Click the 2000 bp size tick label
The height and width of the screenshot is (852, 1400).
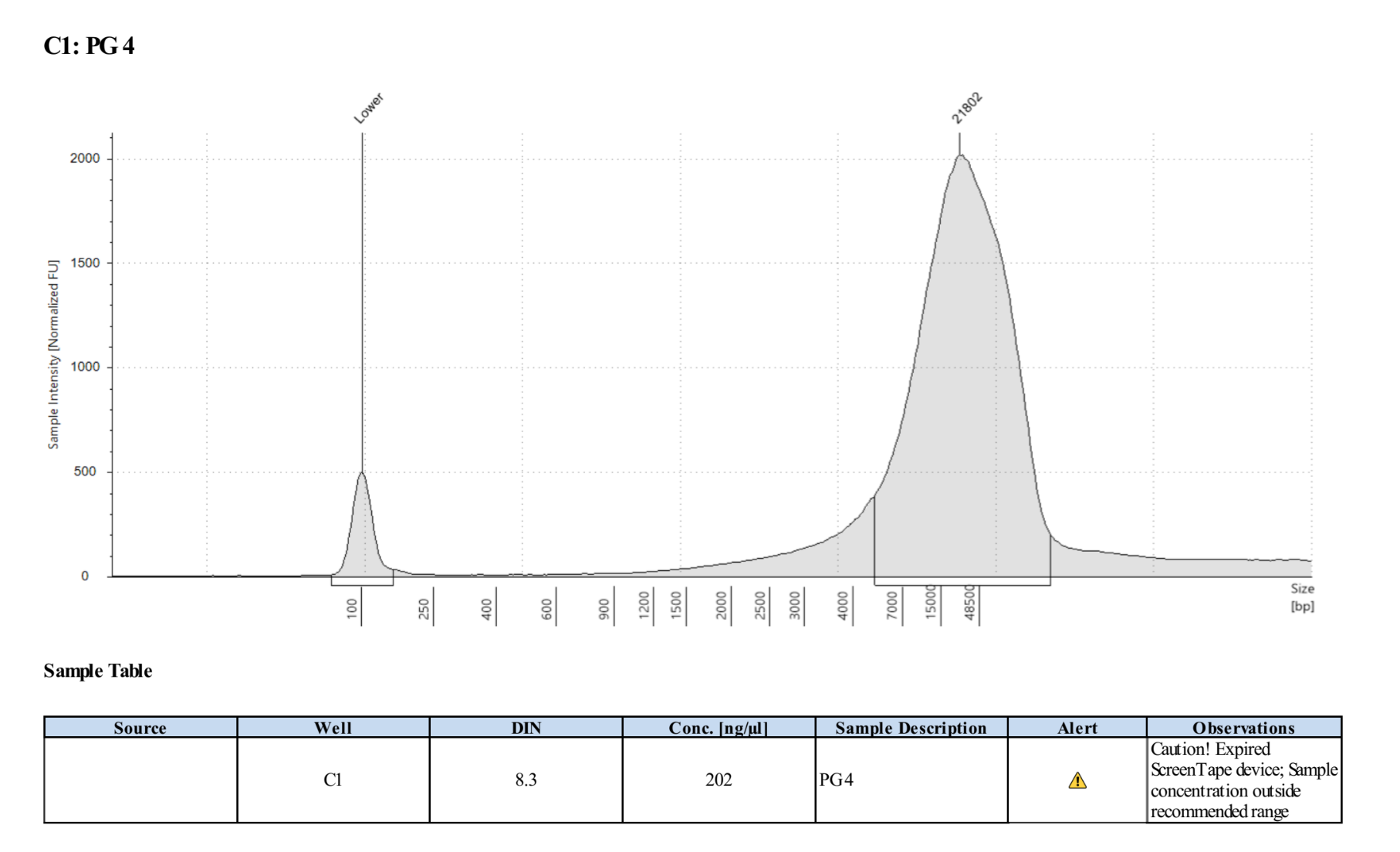click(x=722, y=606)
